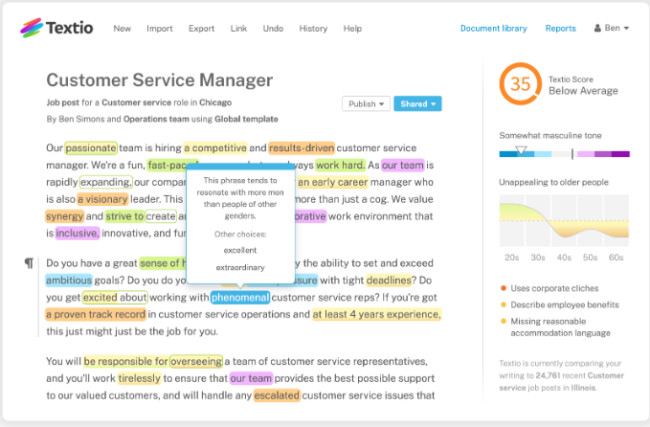Open the New menu item
The image size is (650, 427).
pos(122,28)
